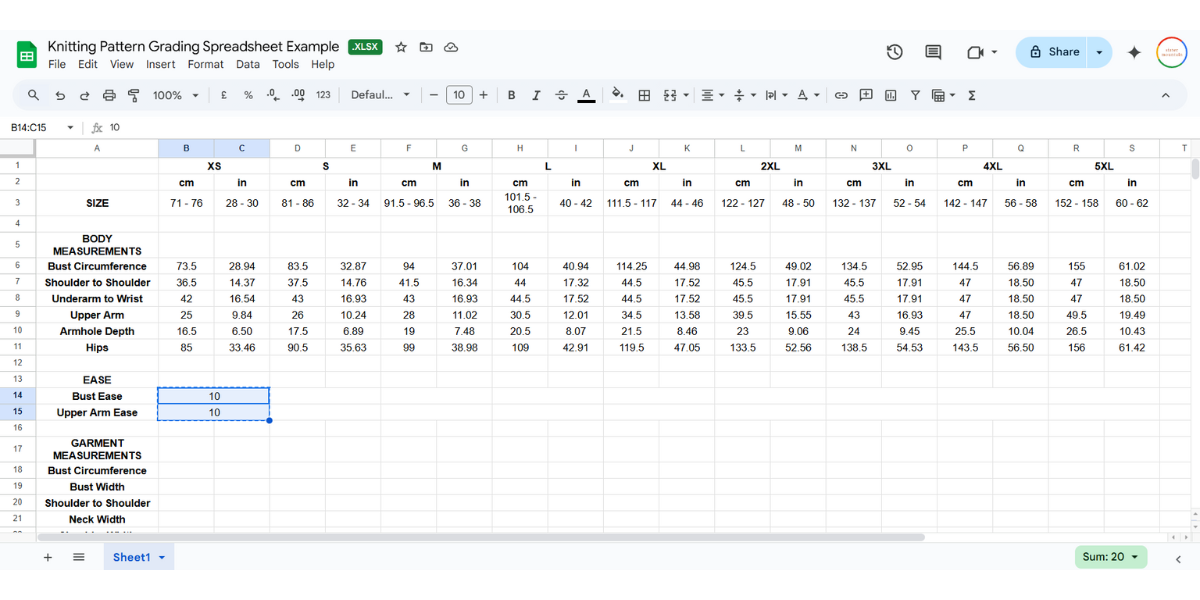Viewport: 1200px width, 600px height.
Task: Open merge type dropdown arrow
Action: [686, 95]
